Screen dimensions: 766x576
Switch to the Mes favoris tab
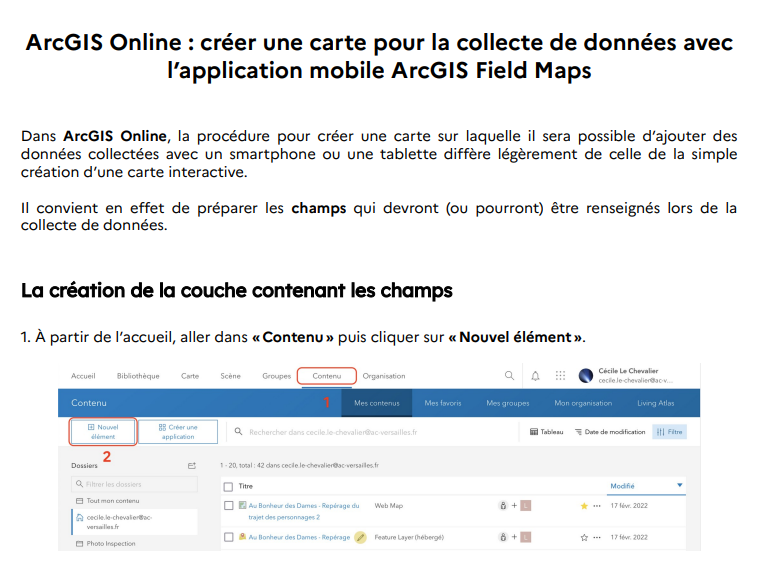[x=443, y=403]
